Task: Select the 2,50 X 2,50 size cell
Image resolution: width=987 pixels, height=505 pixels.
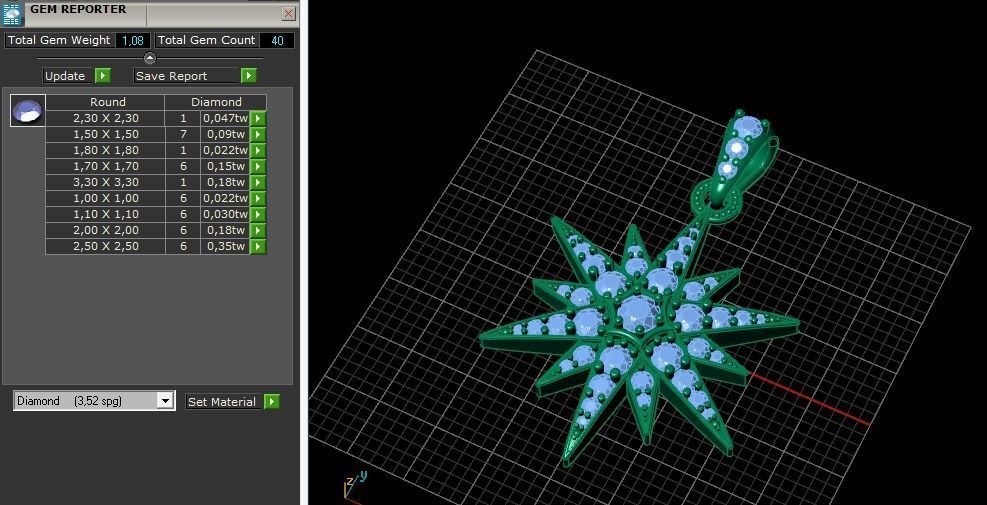Action: 106,246
